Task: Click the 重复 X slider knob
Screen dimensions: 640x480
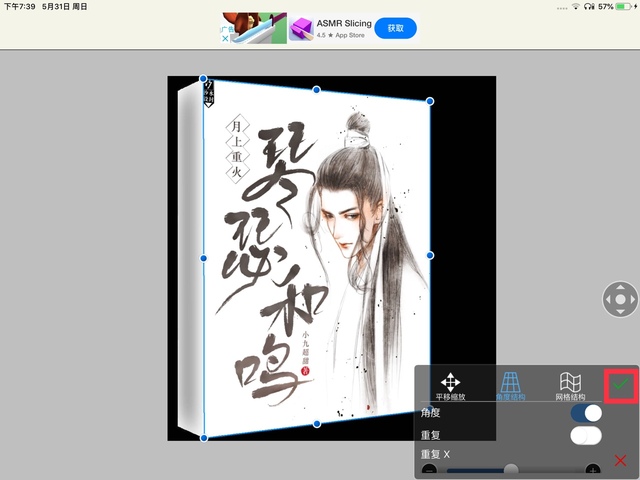Action: (511, 469)
